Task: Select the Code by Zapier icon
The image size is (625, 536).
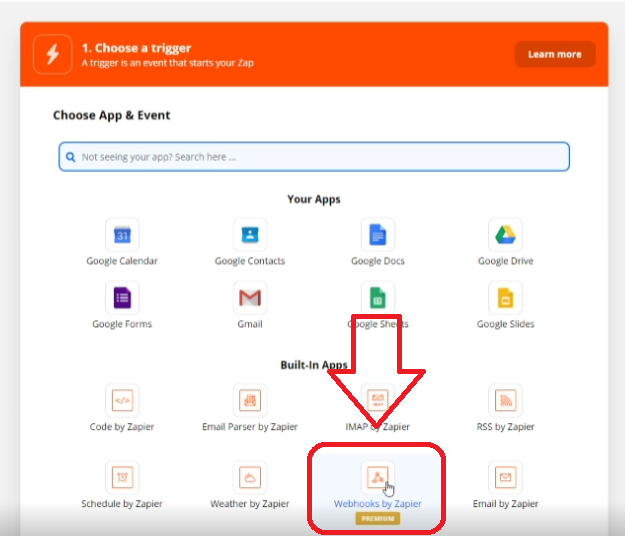Action: point(122,400)
